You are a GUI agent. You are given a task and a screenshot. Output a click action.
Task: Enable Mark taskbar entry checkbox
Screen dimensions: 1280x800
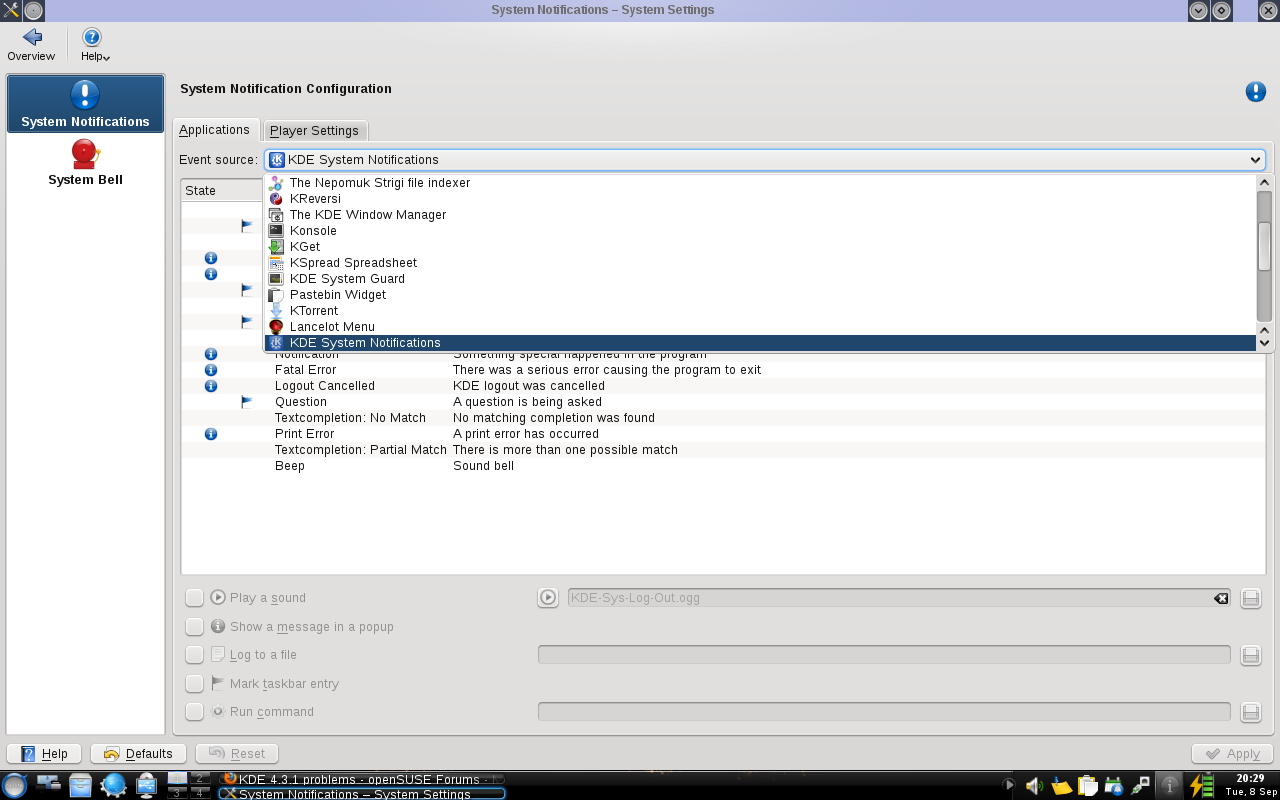click(x=194, y=684)
